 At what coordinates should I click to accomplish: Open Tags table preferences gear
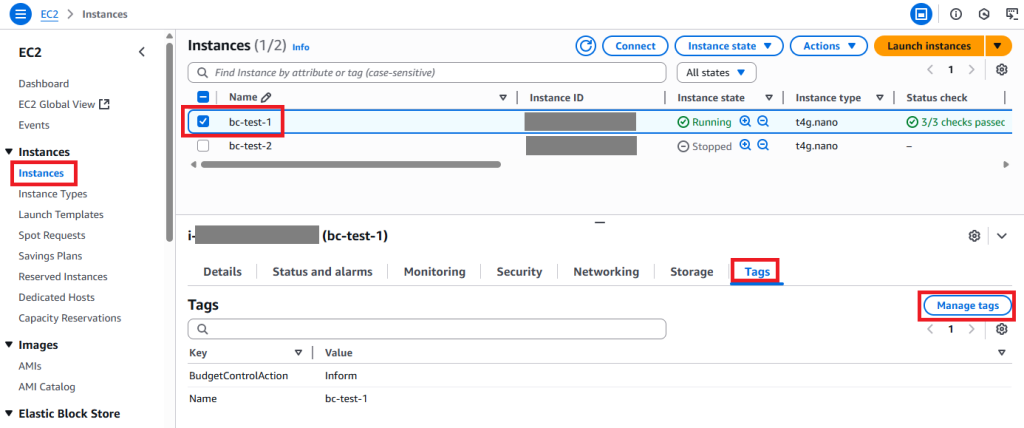(1001, 329)
